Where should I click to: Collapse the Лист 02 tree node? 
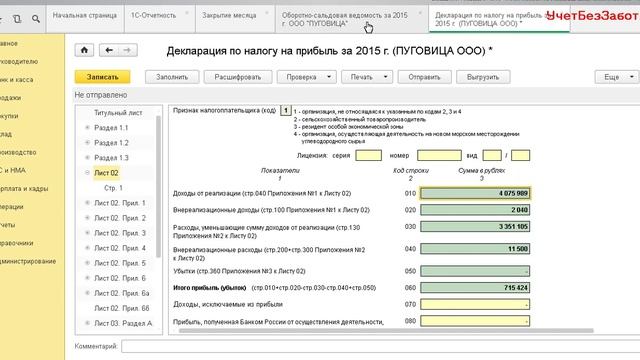click(x=87, y=173)
